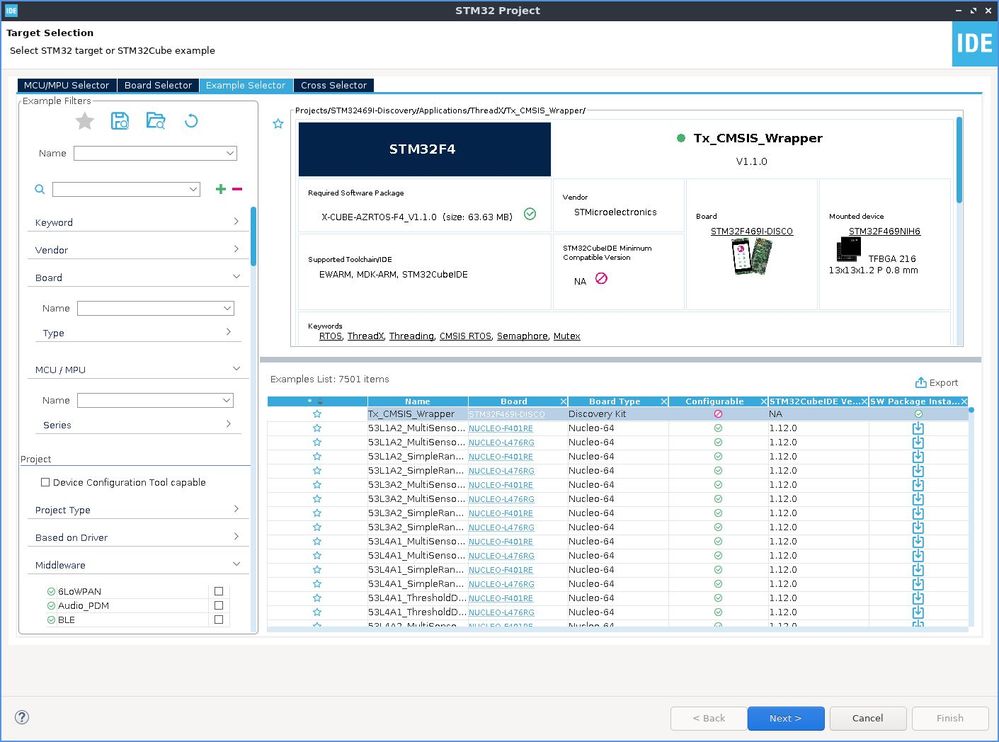Click the STM32F469NIH6 chip image
Viewport: 999px width, 742px height.
tap(849, 249)
